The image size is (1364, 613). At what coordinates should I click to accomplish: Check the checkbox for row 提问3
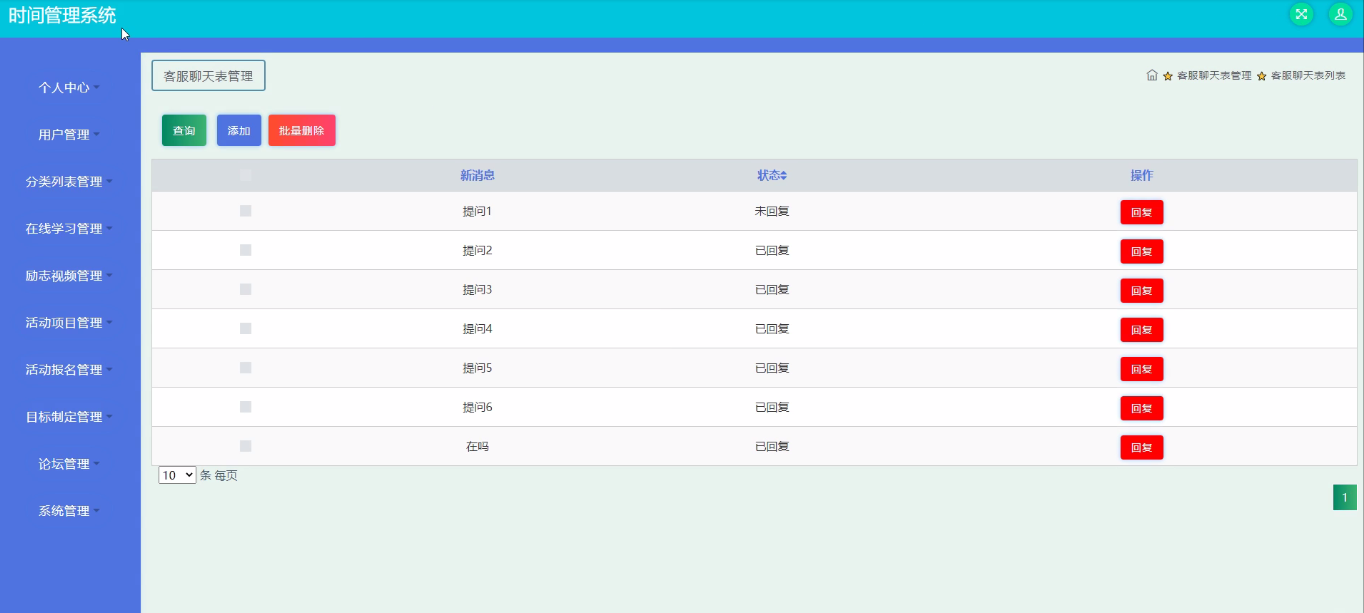[x=246, y=289]
